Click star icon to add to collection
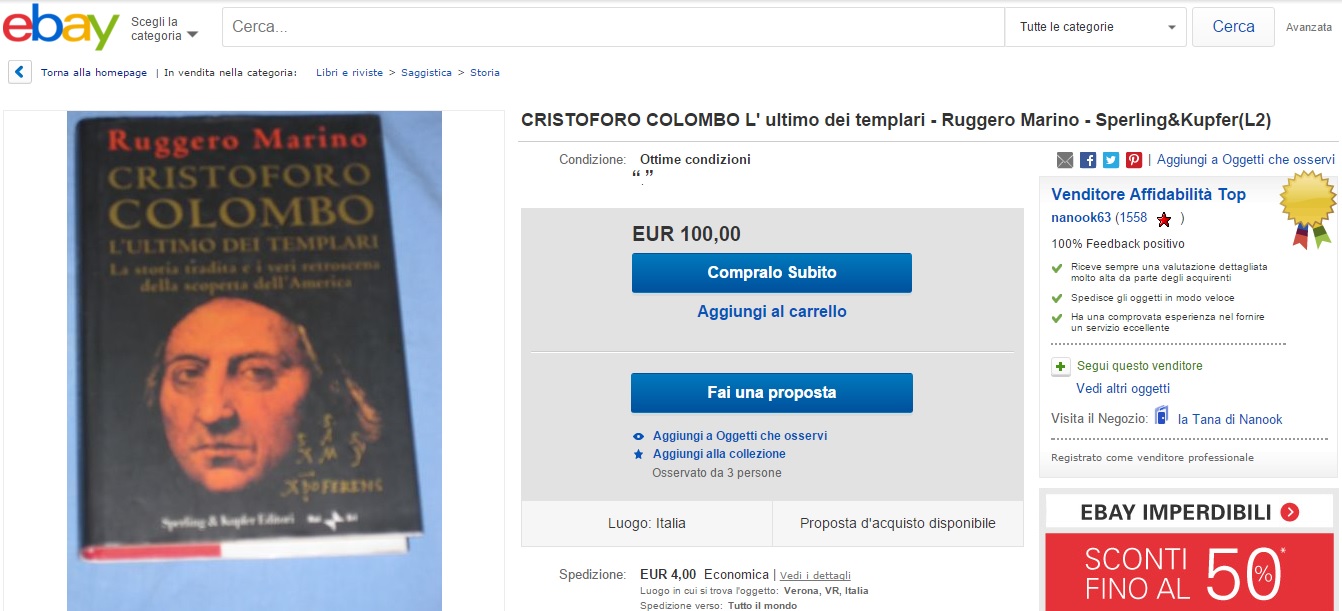Viewport: 1342px width, 611px height. pos(639,454)
